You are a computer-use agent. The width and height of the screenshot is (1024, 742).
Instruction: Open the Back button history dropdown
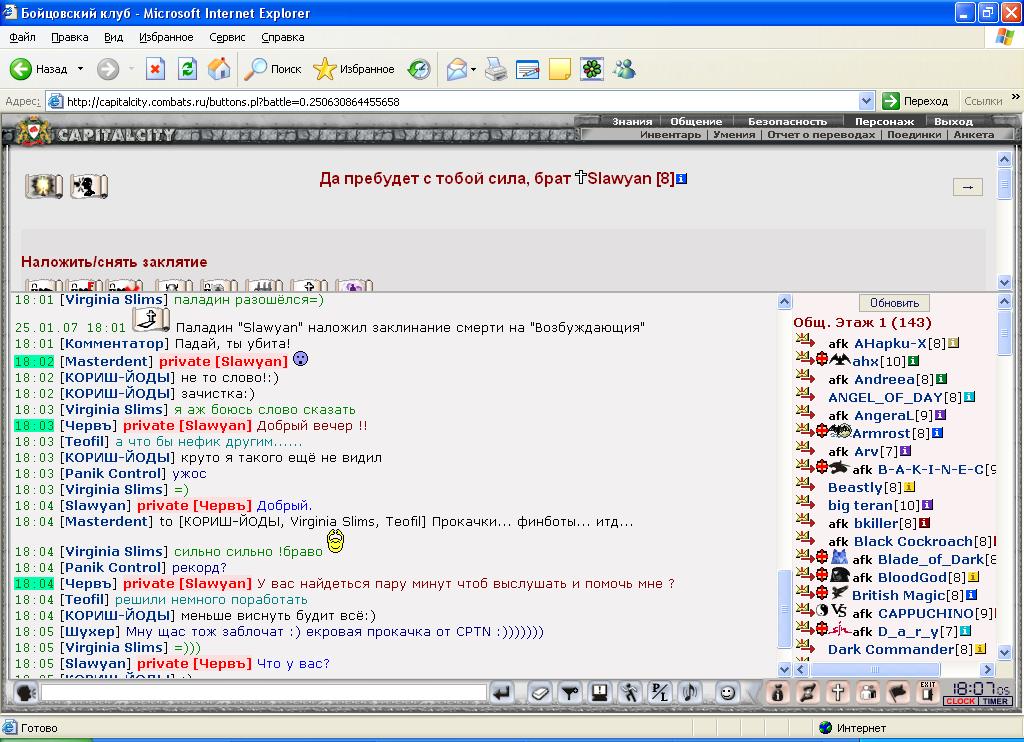pyautogui.click(x=80, y=69)
